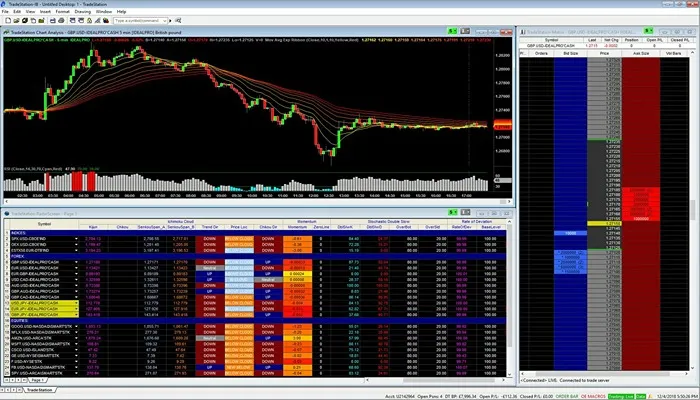The height and width of the screenshot is (400, 700).
Task: Click the TradeStation app icon in title bar
Action: click(5, 4)
